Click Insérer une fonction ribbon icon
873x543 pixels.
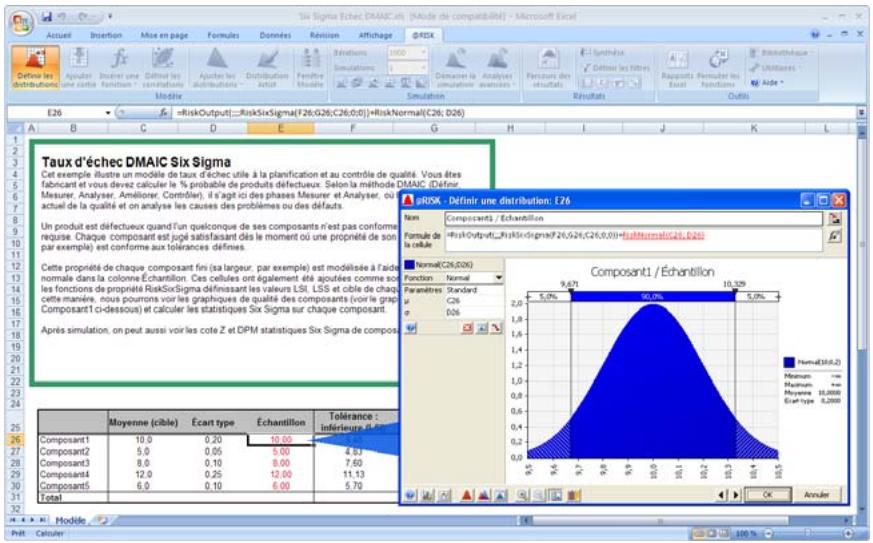click(119, 67)
